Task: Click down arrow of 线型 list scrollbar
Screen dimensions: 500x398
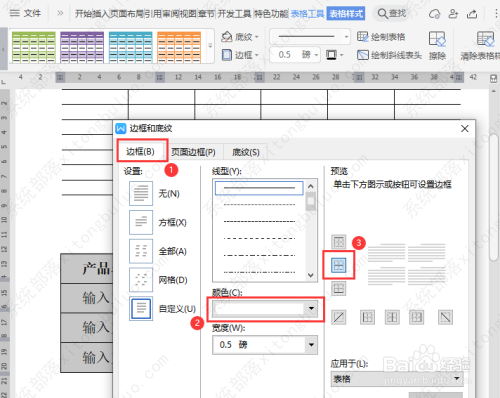Action: pos(311,275)
